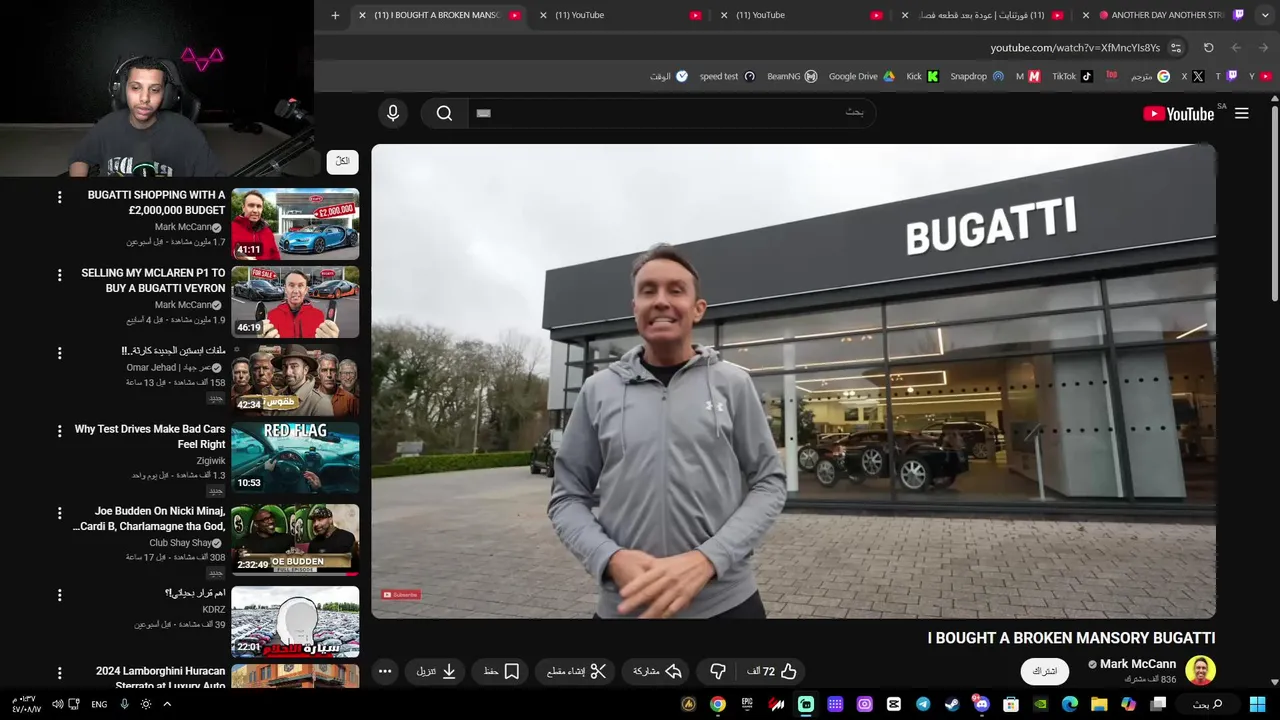Viewport: 1280px width, 720px height.
Task: Open File Explorer from the taskbar
Action: click(x=1099, y=704)
